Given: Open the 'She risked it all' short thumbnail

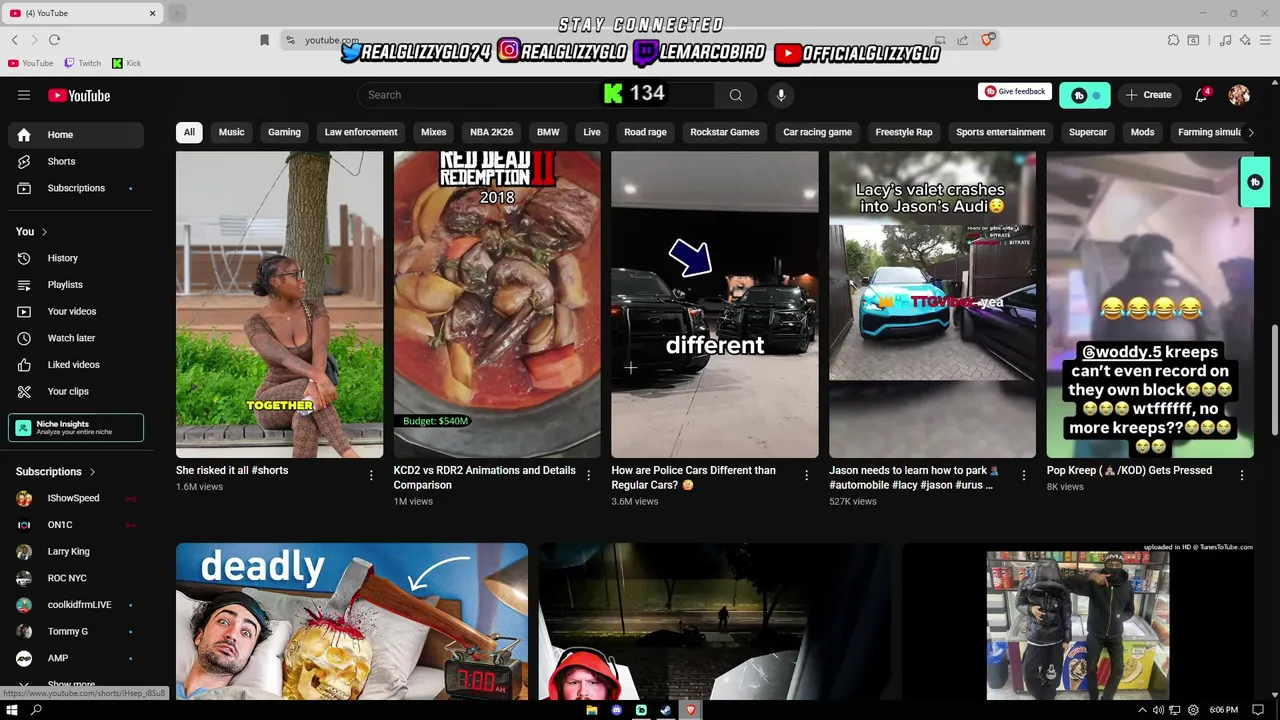Looking at the screenshot, I should click(x=279, y=305).
